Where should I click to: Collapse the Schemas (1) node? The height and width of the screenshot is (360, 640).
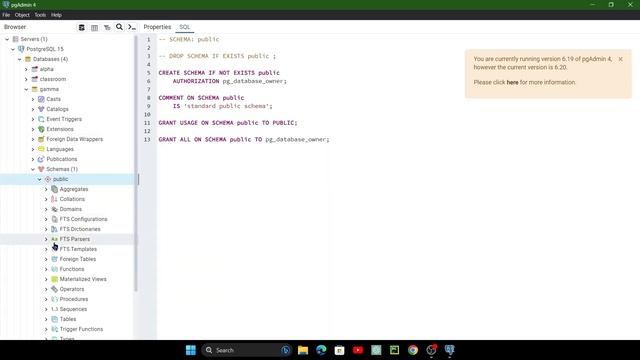(x=33, y=169)
